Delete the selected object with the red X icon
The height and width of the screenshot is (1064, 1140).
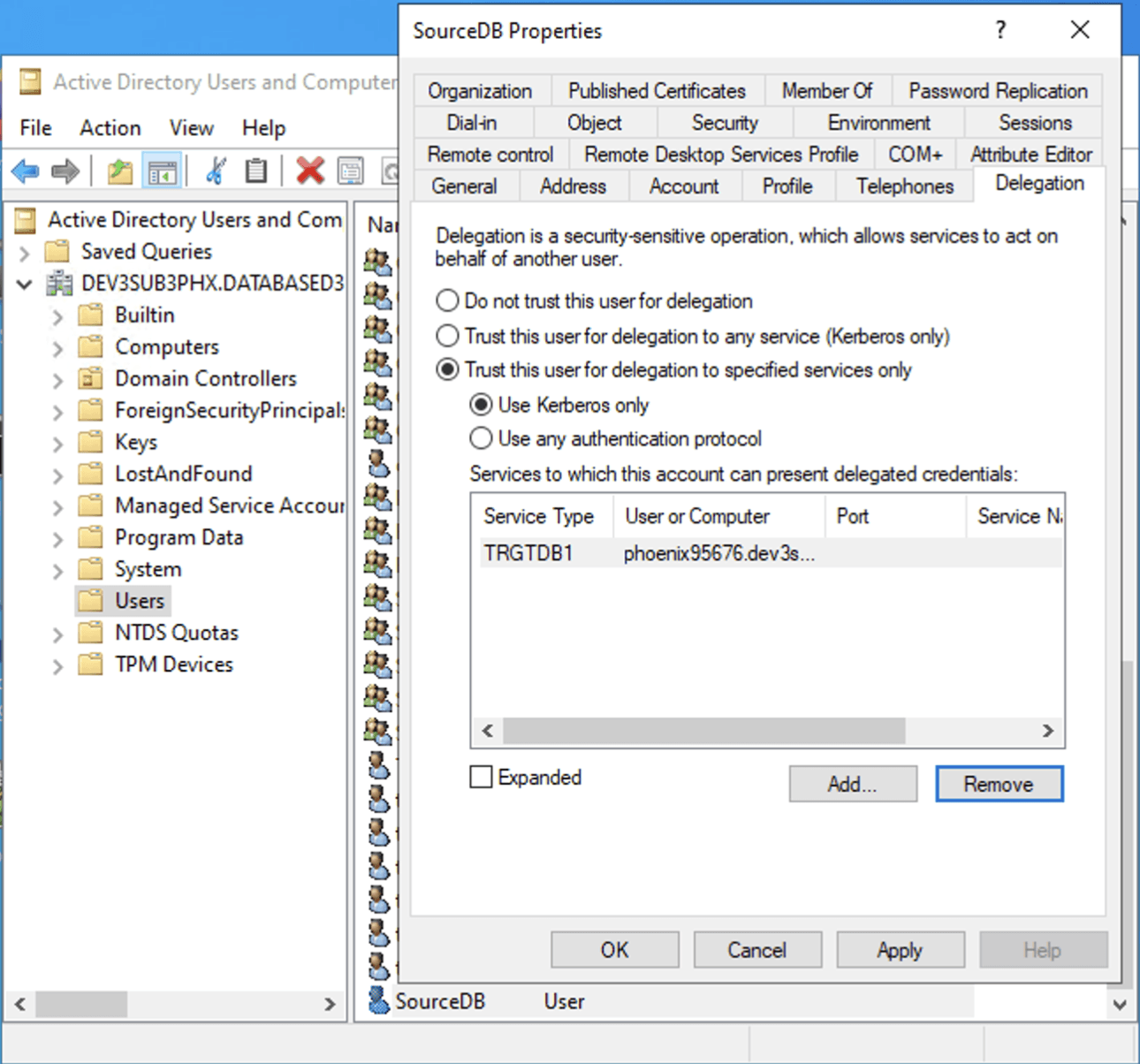pos(310,171)
